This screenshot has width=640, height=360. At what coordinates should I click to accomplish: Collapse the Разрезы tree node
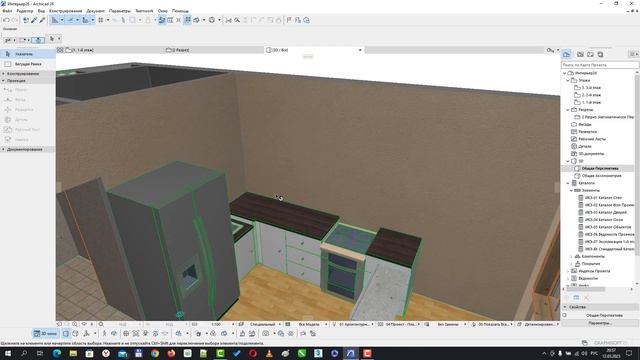click(568, 110)
